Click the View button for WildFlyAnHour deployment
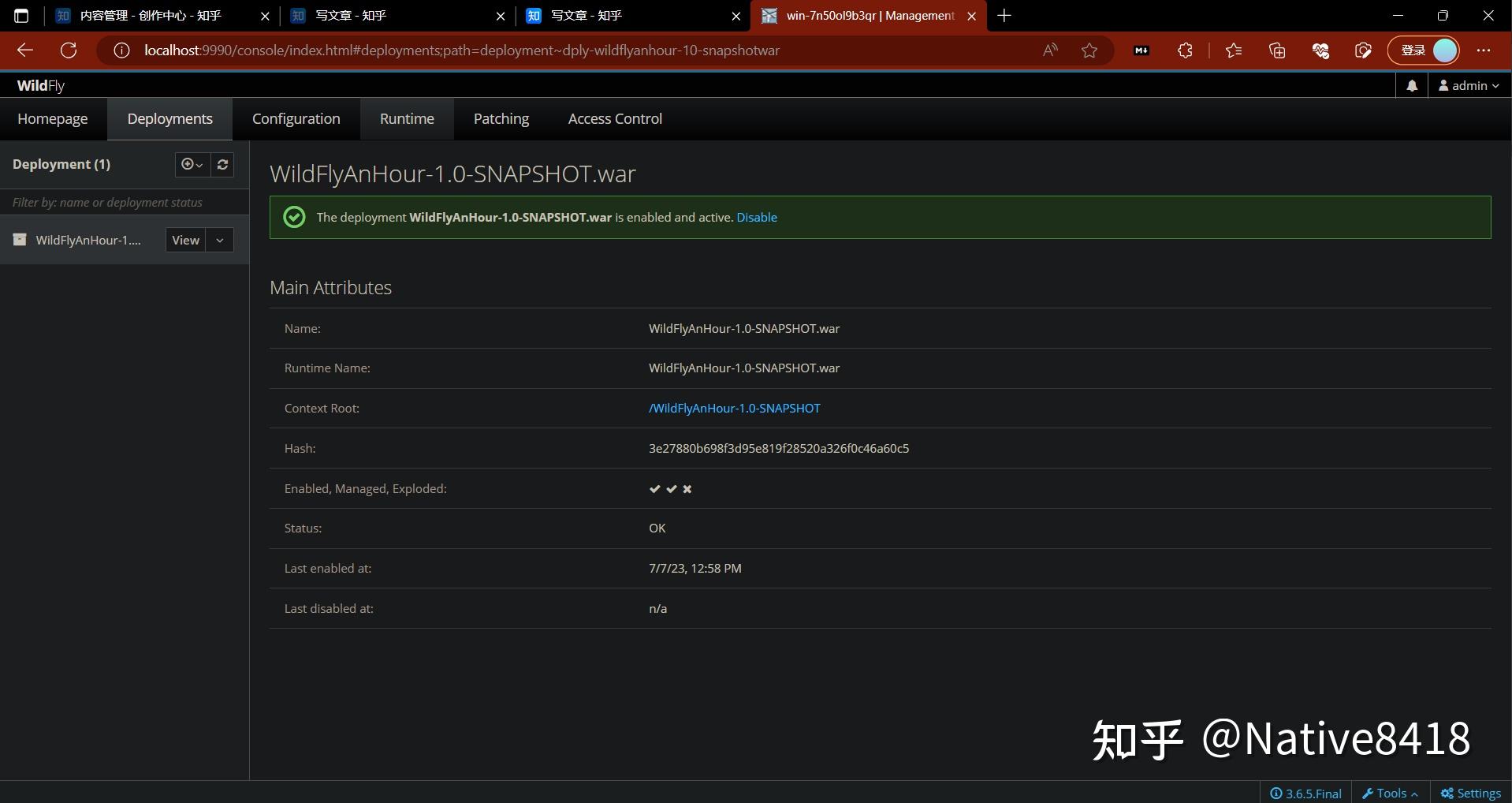This screenshot has height=803, width=1512. [x=186, y=241]
